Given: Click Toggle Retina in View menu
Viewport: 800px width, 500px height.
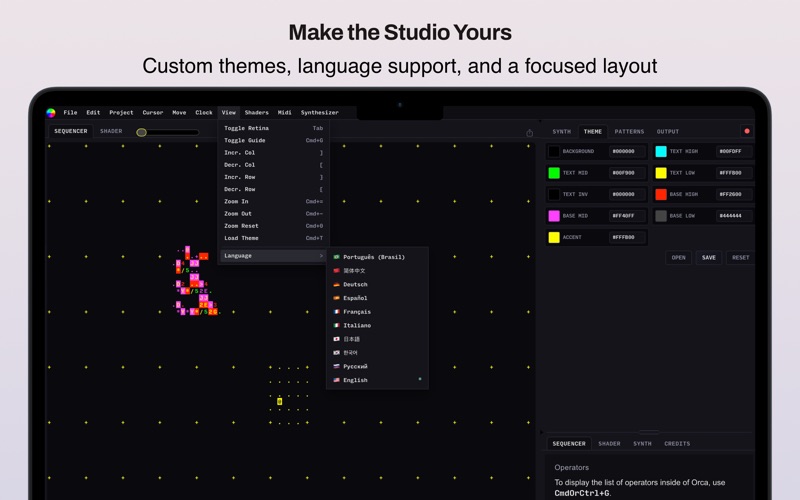Looking at the screenshot, I should [x=273, y=128].
